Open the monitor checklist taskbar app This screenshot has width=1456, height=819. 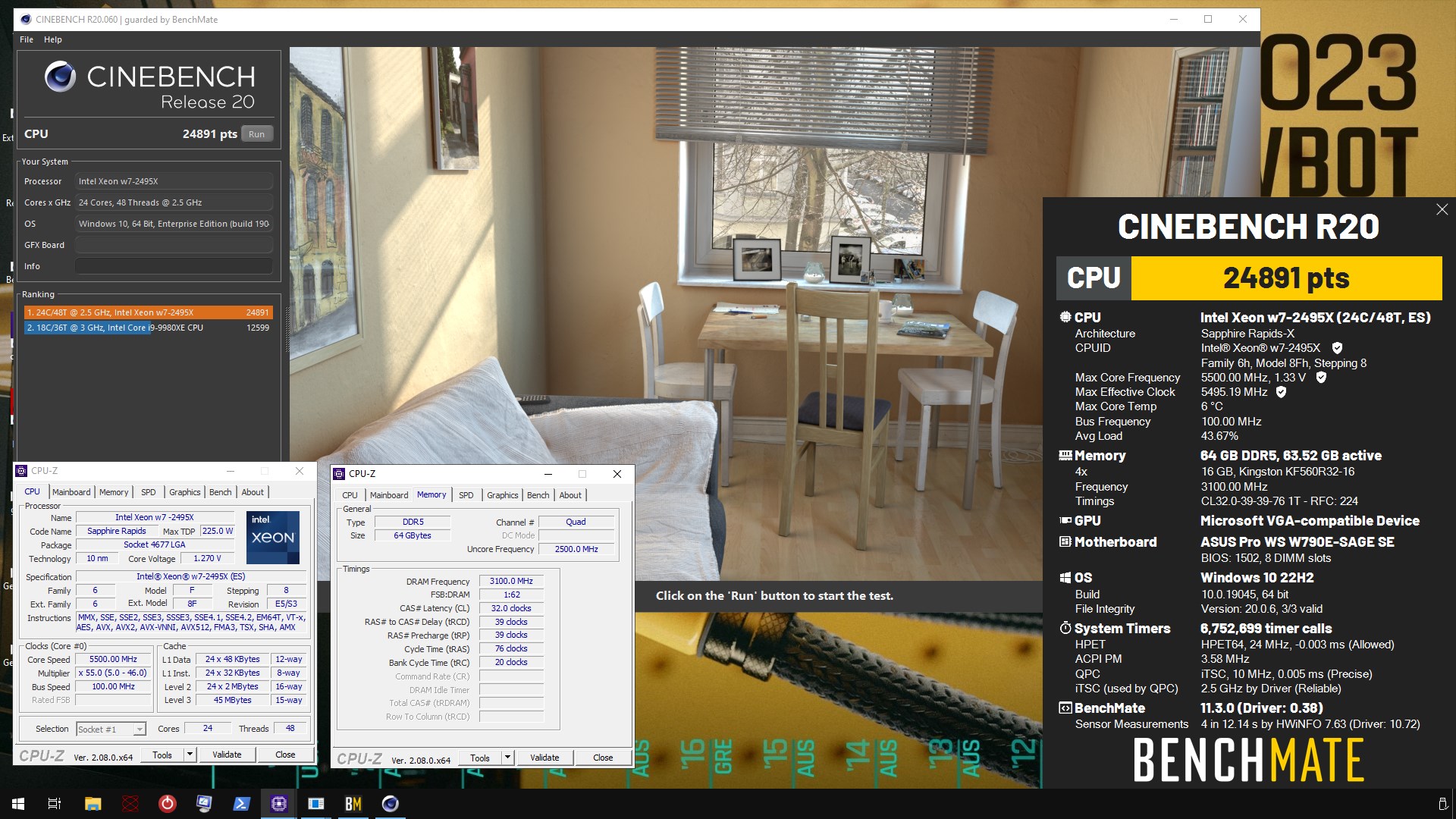pos(205,804)
